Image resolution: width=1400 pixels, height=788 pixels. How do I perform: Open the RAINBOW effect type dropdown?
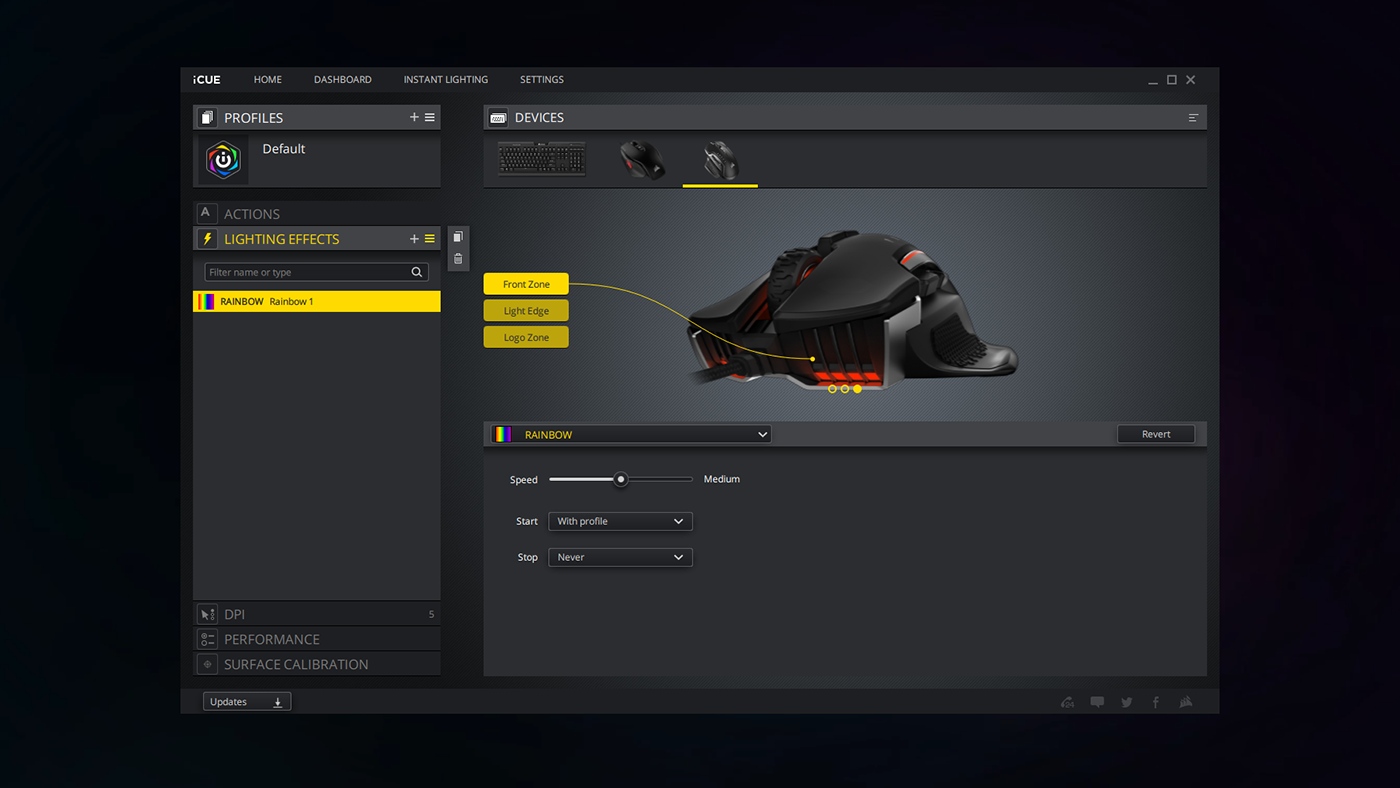631,435
